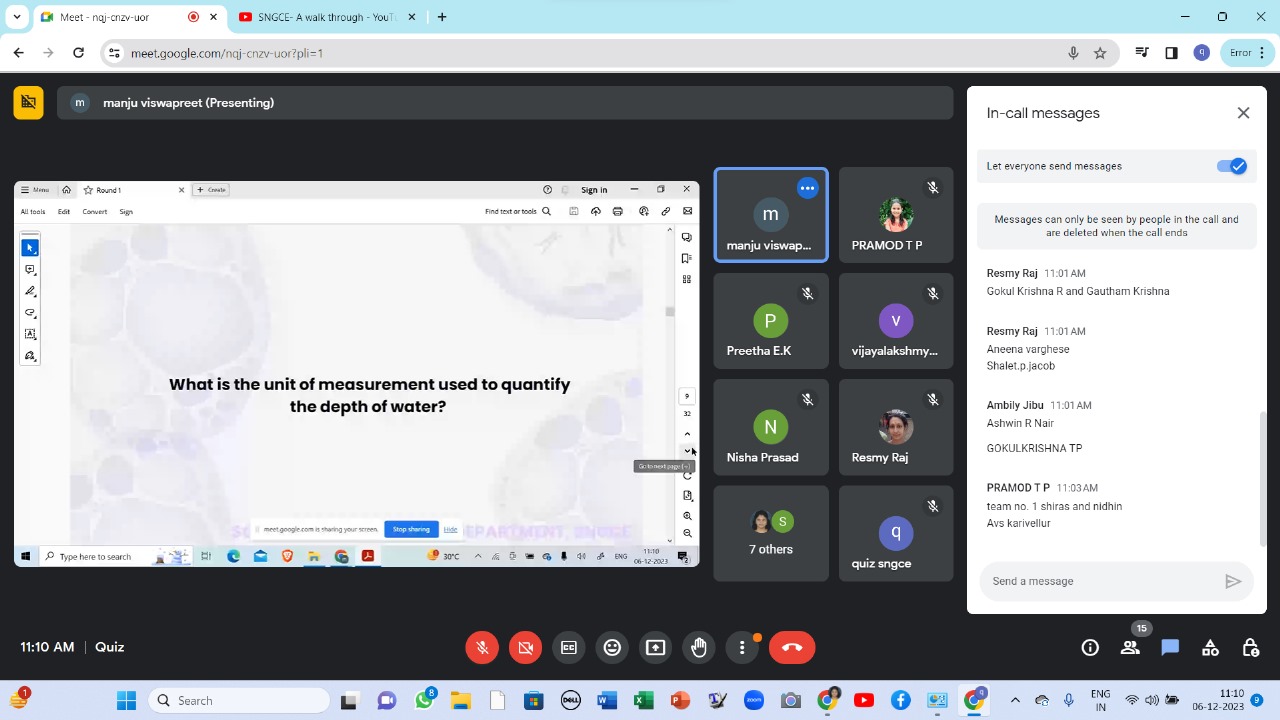Open three-dot options on manju viswapreet tile
This screenshot has height=720, width=1280.
pos(807,188)
